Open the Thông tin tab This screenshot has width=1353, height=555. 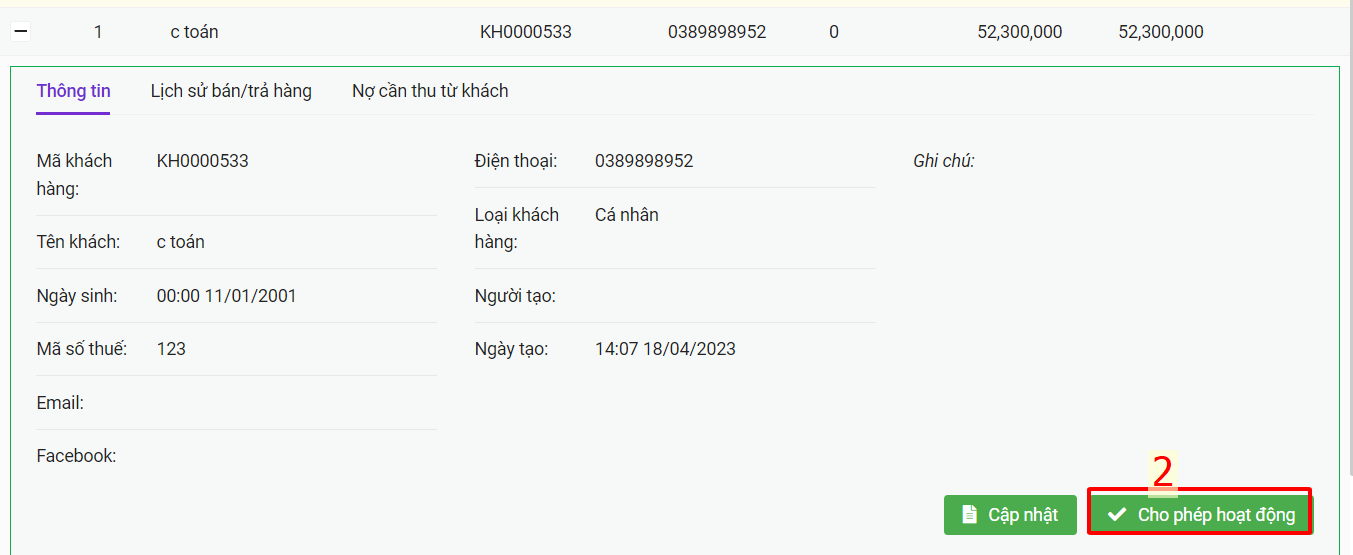pos(73,91)
